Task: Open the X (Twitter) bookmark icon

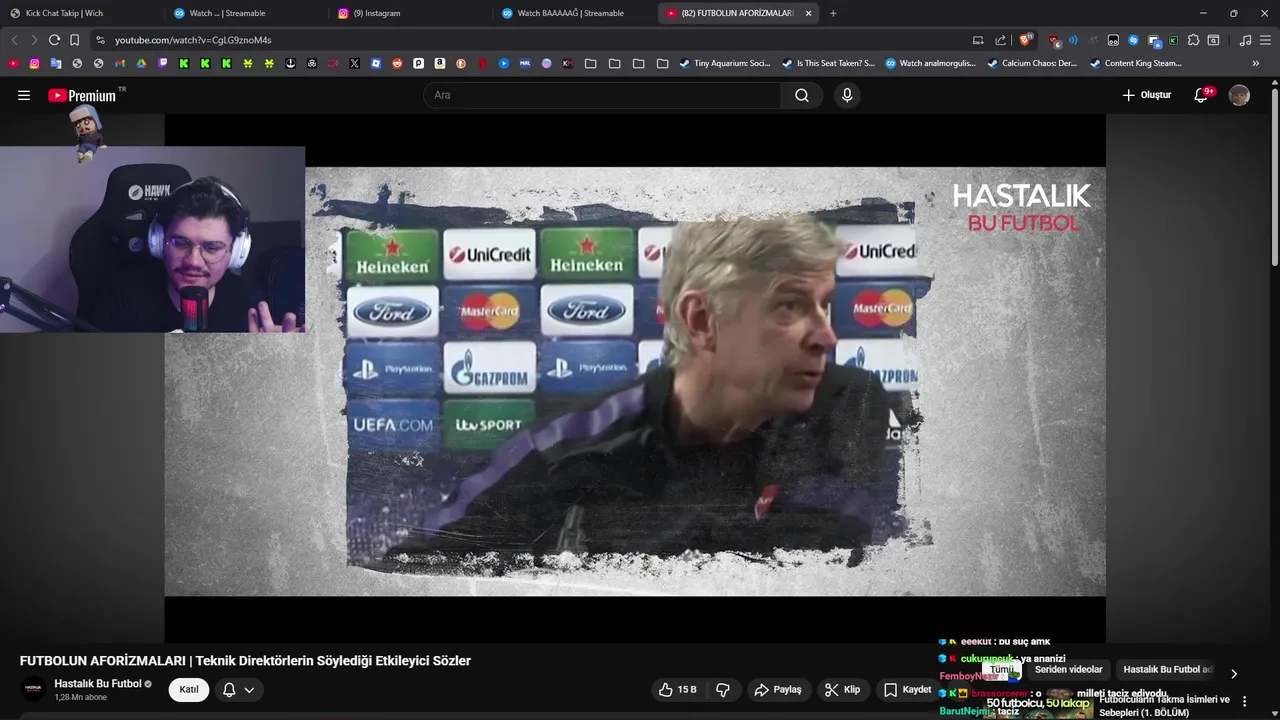Action: pos(354,63)
